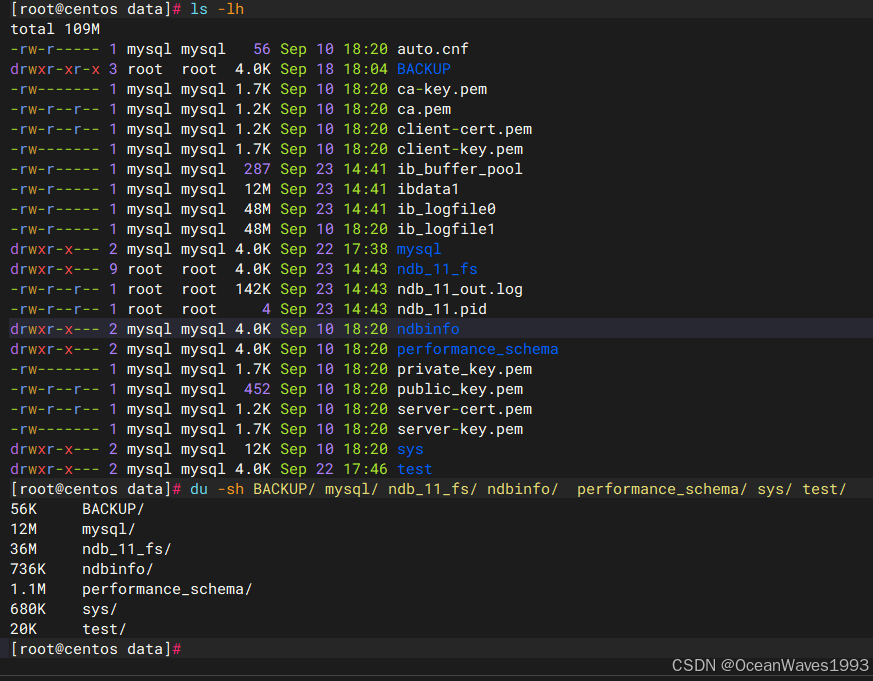Select the BACKUP directory name in the listing
Viewport: 873px width, 681px height.
[424, 69]
